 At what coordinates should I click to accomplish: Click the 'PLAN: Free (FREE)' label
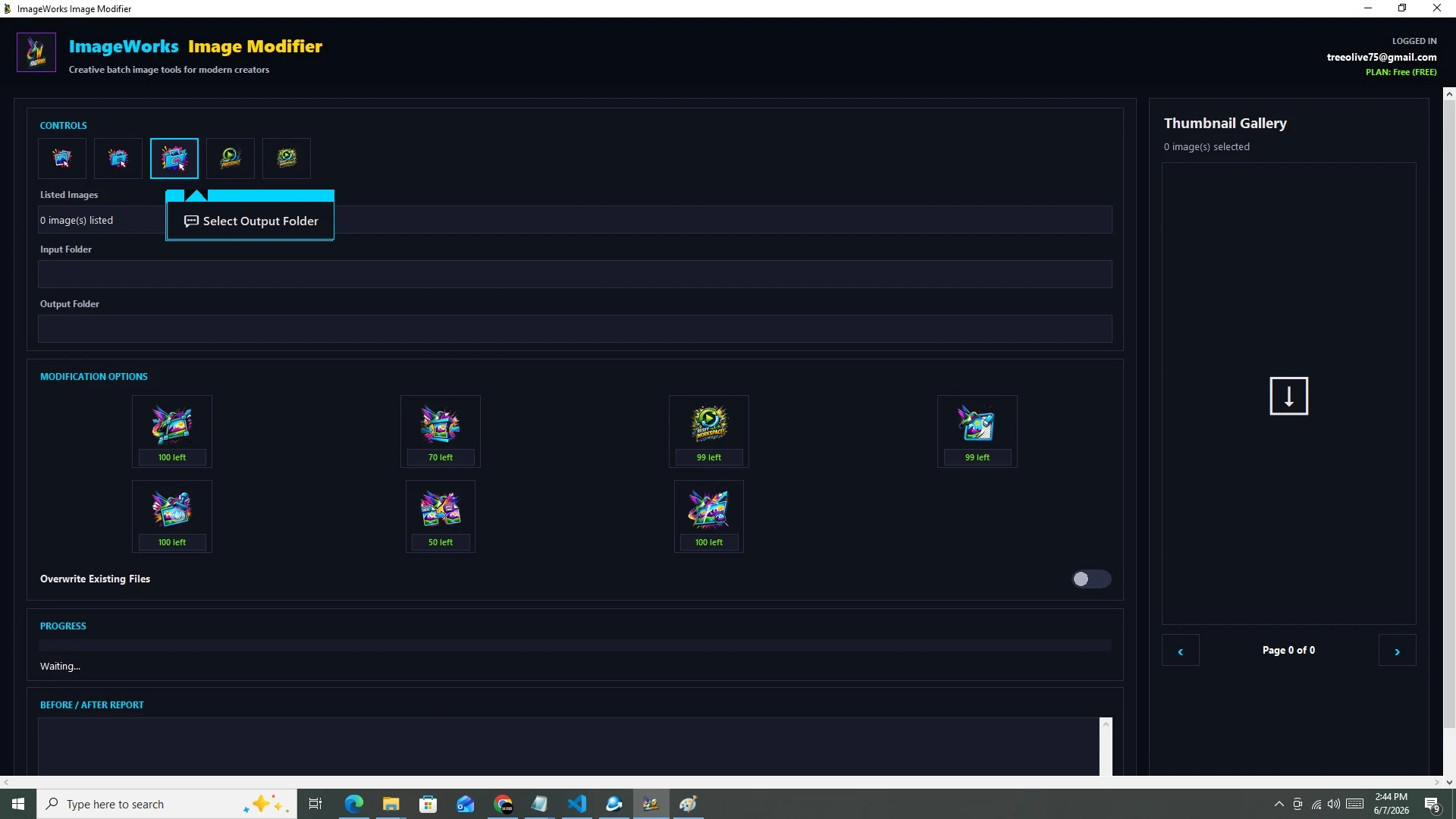(1401, 73)
